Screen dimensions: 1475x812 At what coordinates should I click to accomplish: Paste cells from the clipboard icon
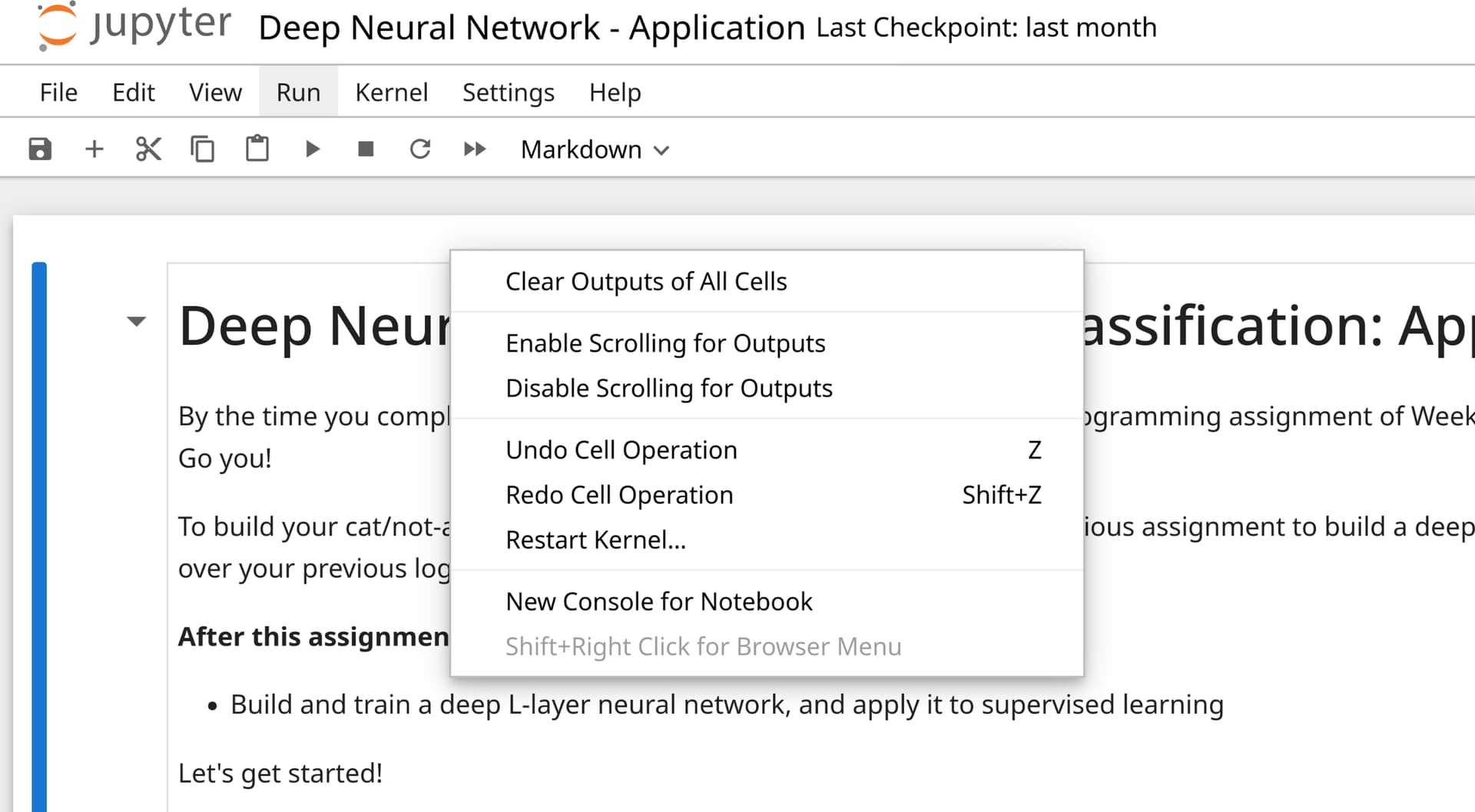pyautogui.click(x=257, y=148)
